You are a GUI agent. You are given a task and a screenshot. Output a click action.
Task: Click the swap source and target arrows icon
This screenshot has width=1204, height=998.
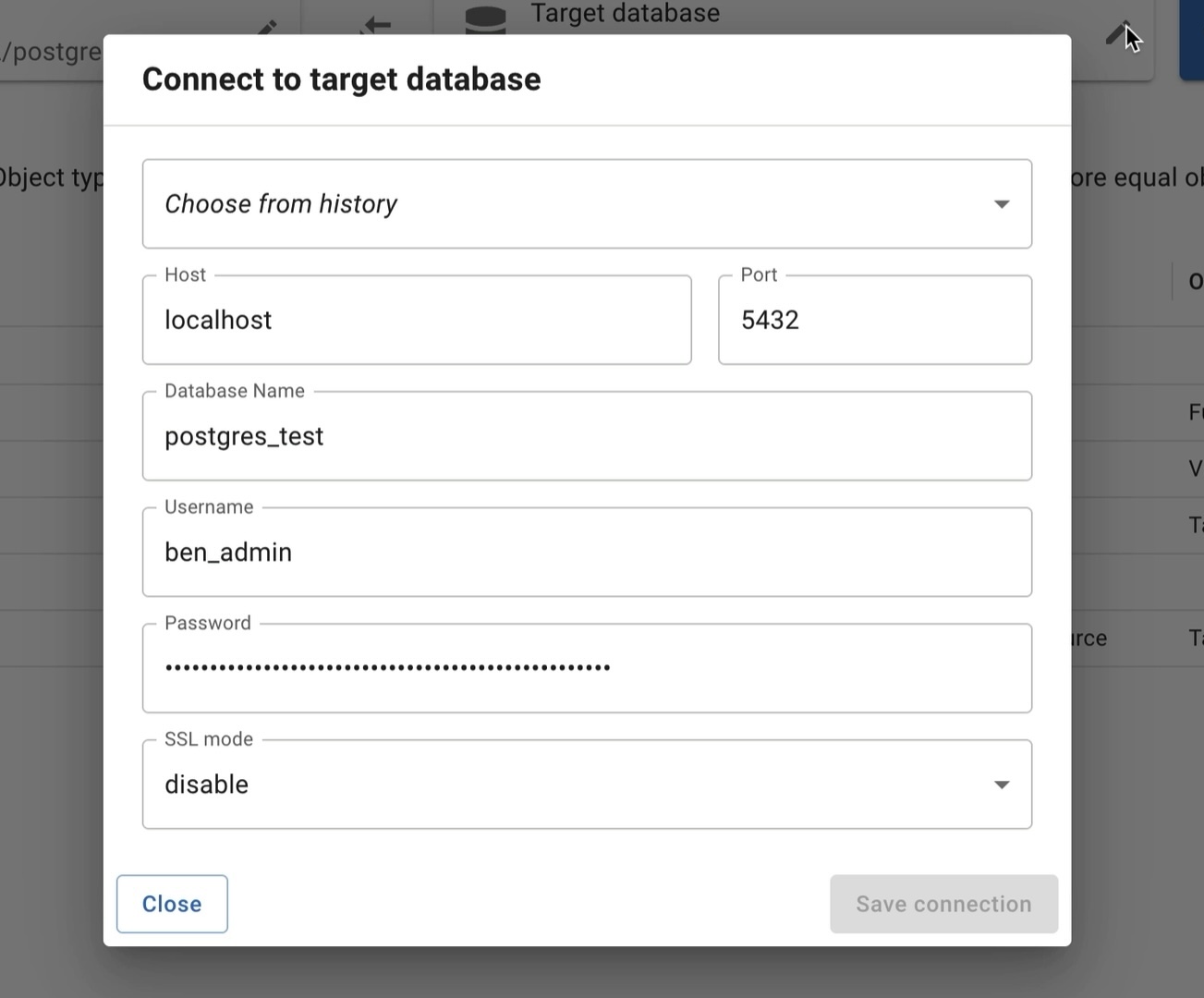[x=375, y=24]
